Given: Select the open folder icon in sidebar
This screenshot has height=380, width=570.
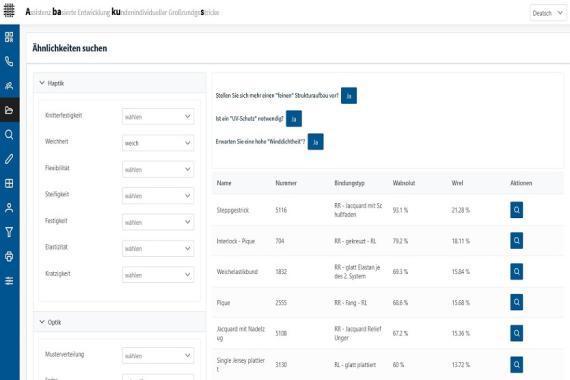Looking at the screenshot, I should [9, 110].
